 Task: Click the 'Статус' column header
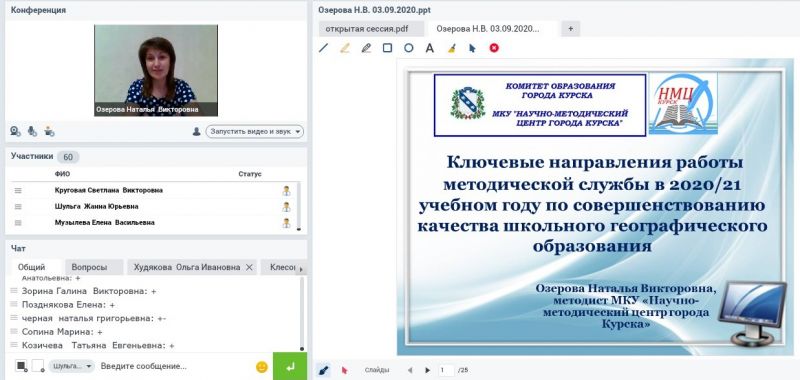[249, 174]
